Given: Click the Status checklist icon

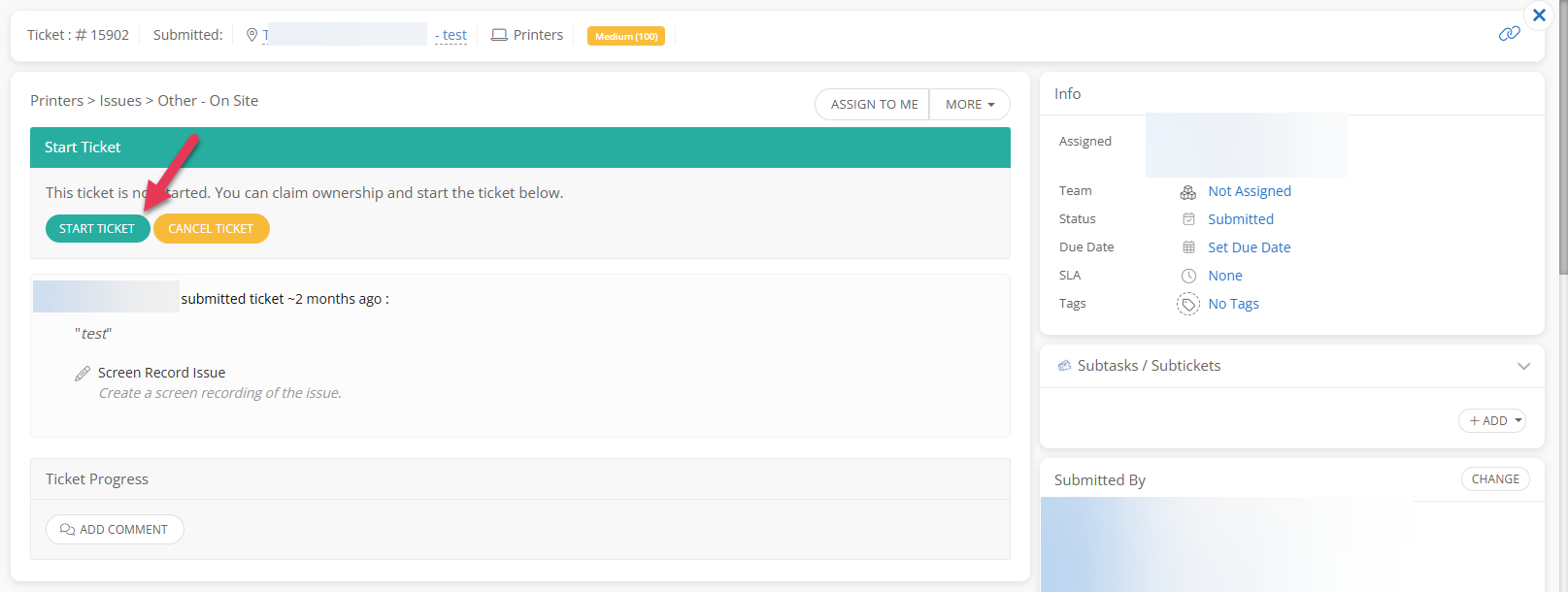Looking at the screenshot, I should tap(1187, 219).
